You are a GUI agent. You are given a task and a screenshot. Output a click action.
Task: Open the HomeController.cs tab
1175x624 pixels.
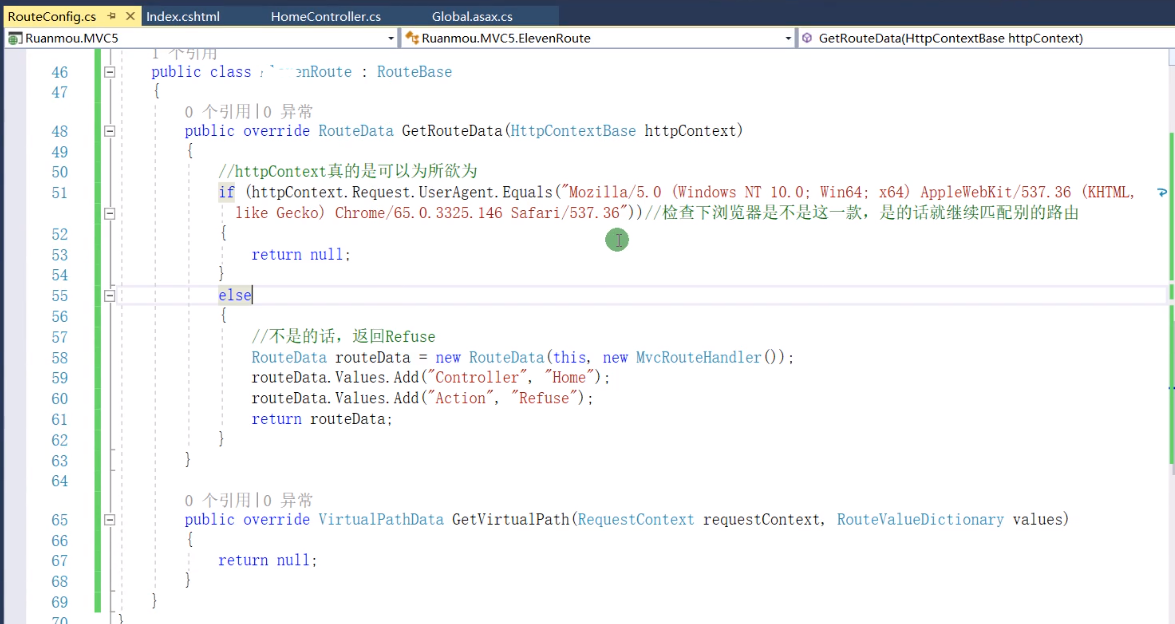coord(326,16)
